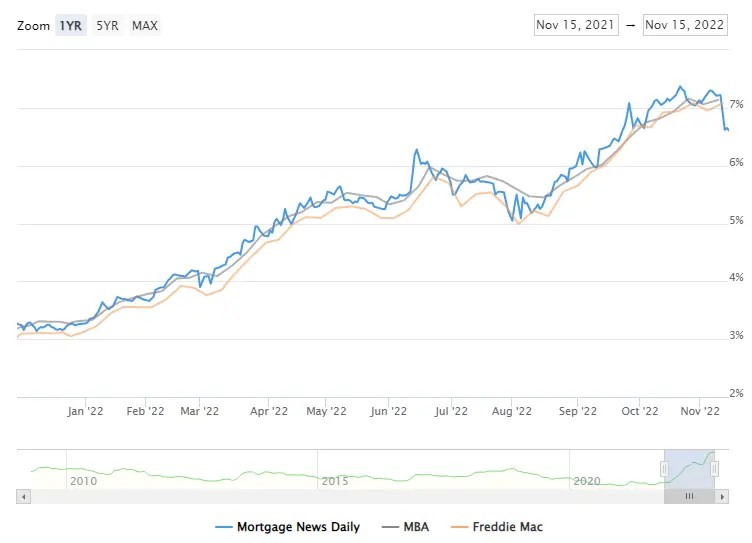Viewport: 752px width, 543px height.
Task: Click the Sep '22 x-axis label
Action: tap(577, 411)
